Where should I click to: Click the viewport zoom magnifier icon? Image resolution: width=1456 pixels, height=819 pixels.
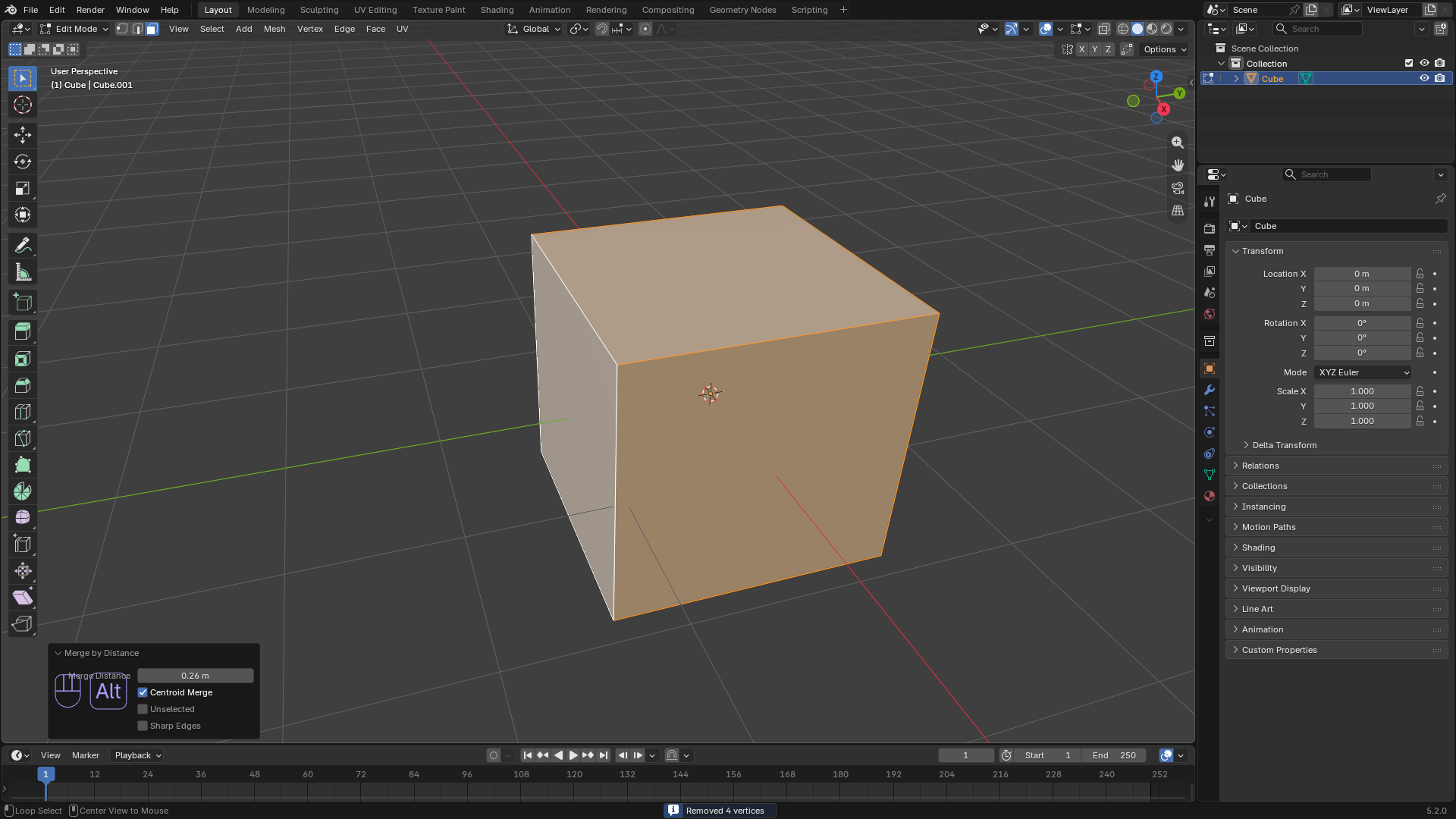pyautogui.click(x=1178, y=143)
